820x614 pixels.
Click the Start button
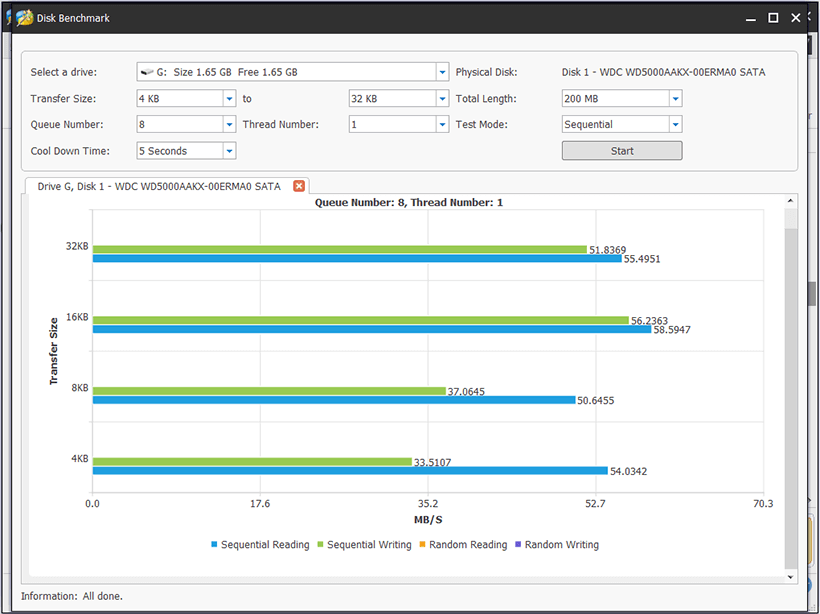click(x=622, y=151)
